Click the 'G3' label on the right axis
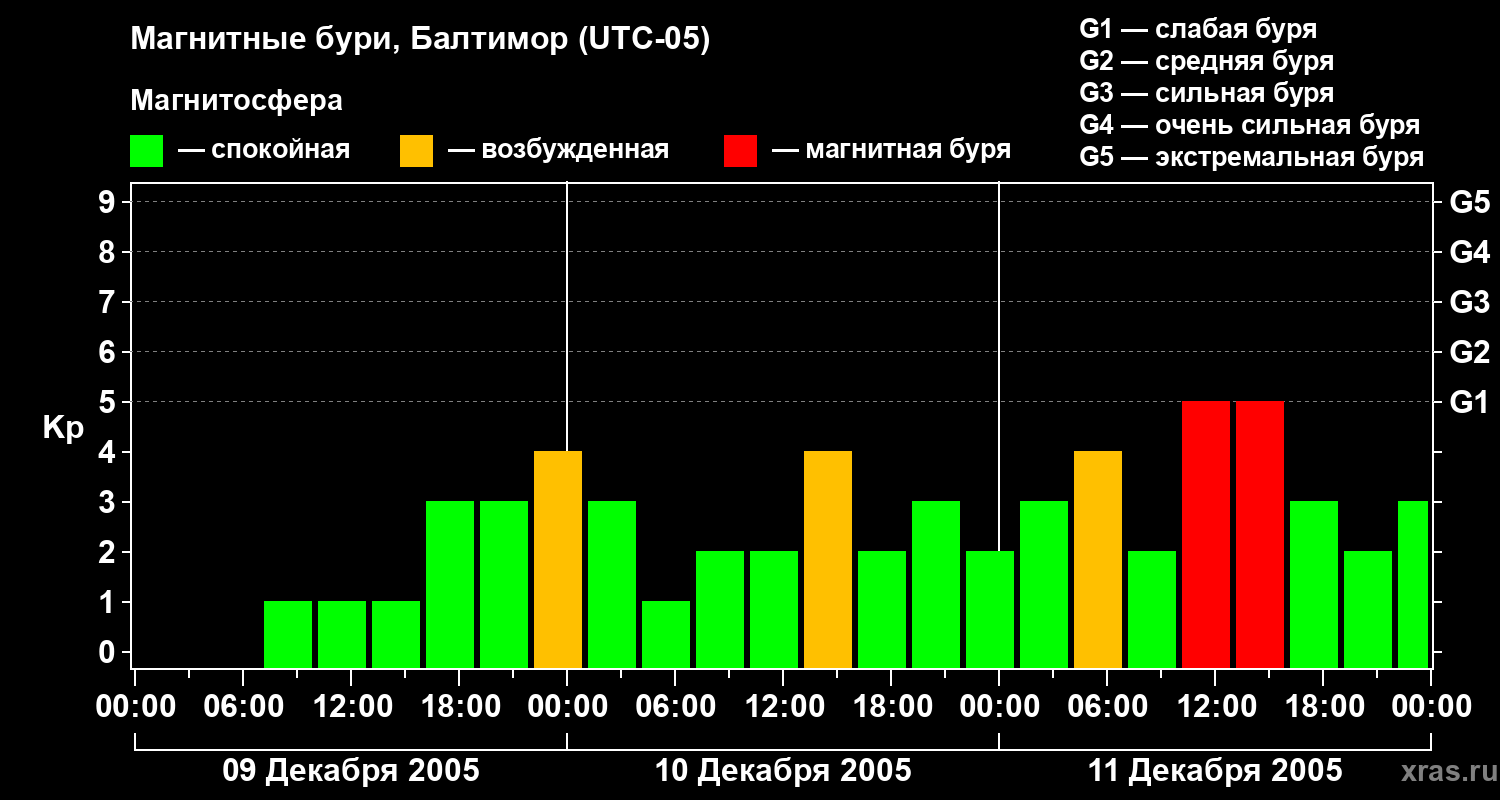 [x=1470, y=302]
